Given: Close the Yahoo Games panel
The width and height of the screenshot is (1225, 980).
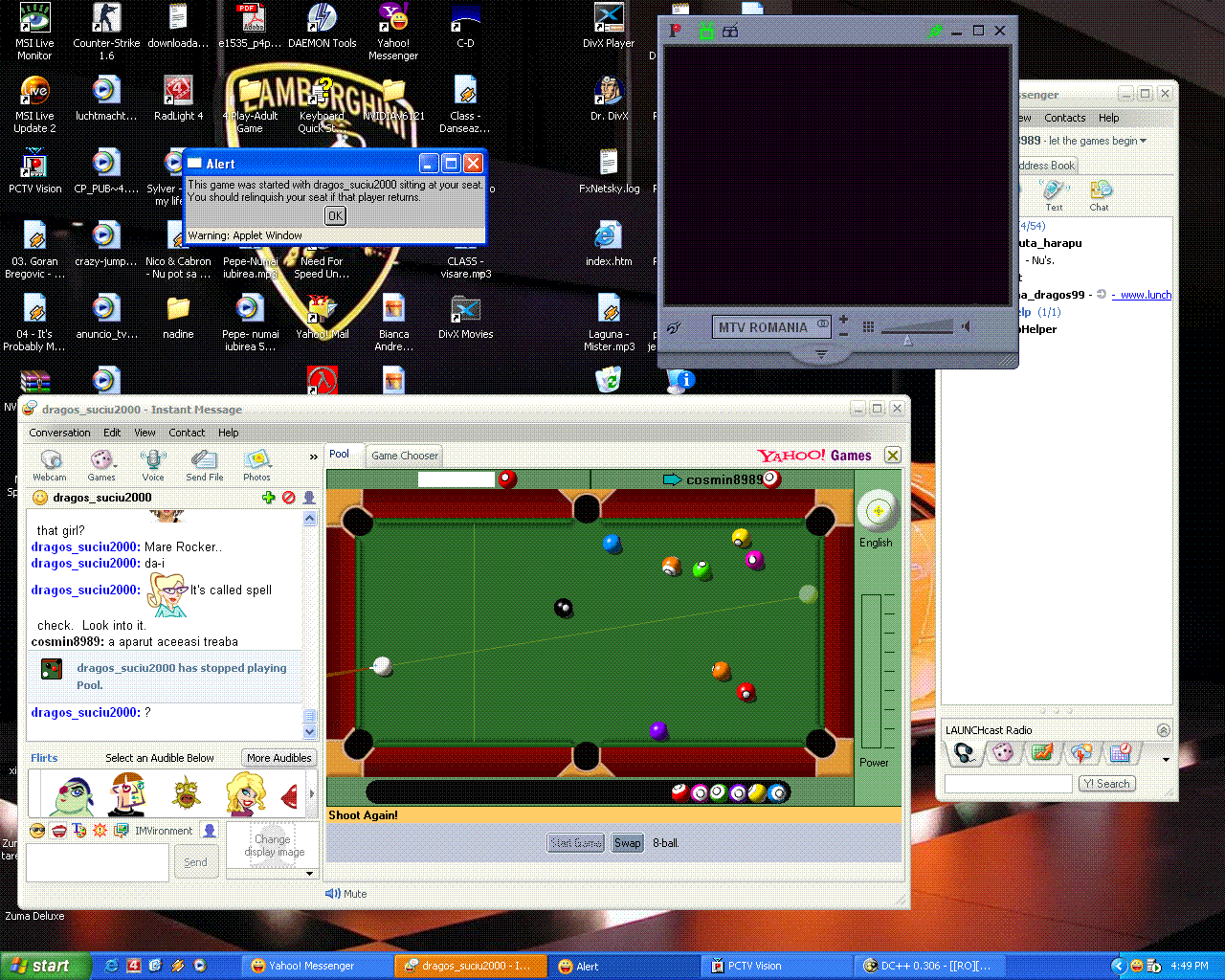Looking at the screenshot, I should point(892,456).
